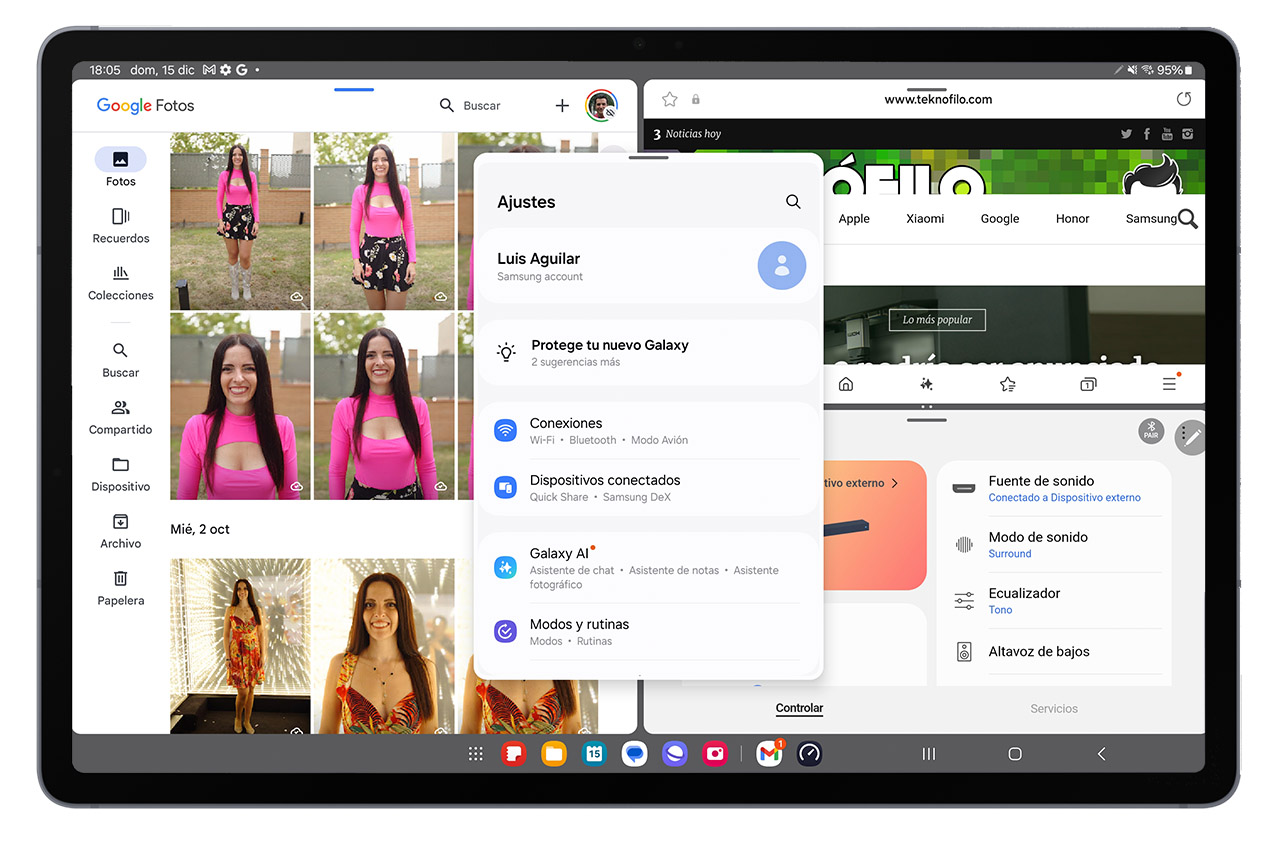Image resolution: width=1280 pixels, height=842 pixels.
Task: Click the Samsung account avatar in Ajustes
Action: coord(782,266)
